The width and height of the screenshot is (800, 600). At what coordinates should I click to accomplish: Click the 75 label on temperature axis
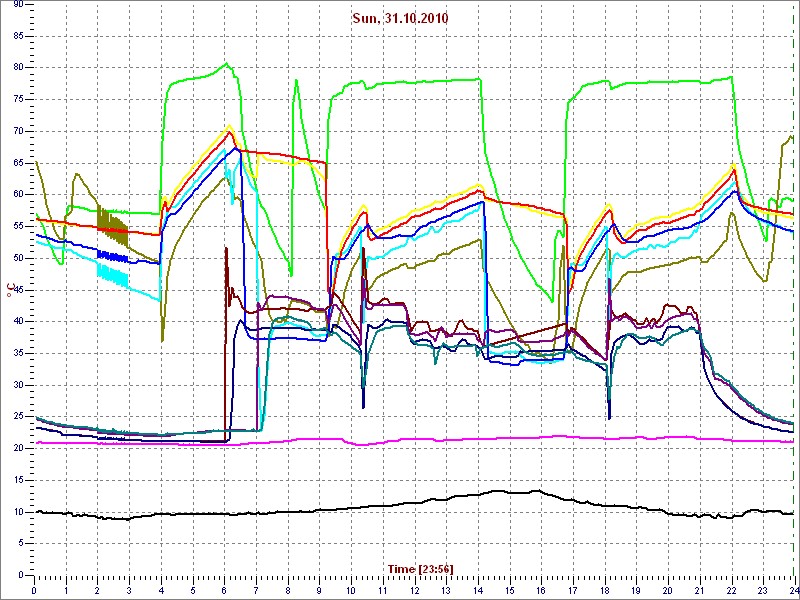pyautogui.click(x=18, y=99)
